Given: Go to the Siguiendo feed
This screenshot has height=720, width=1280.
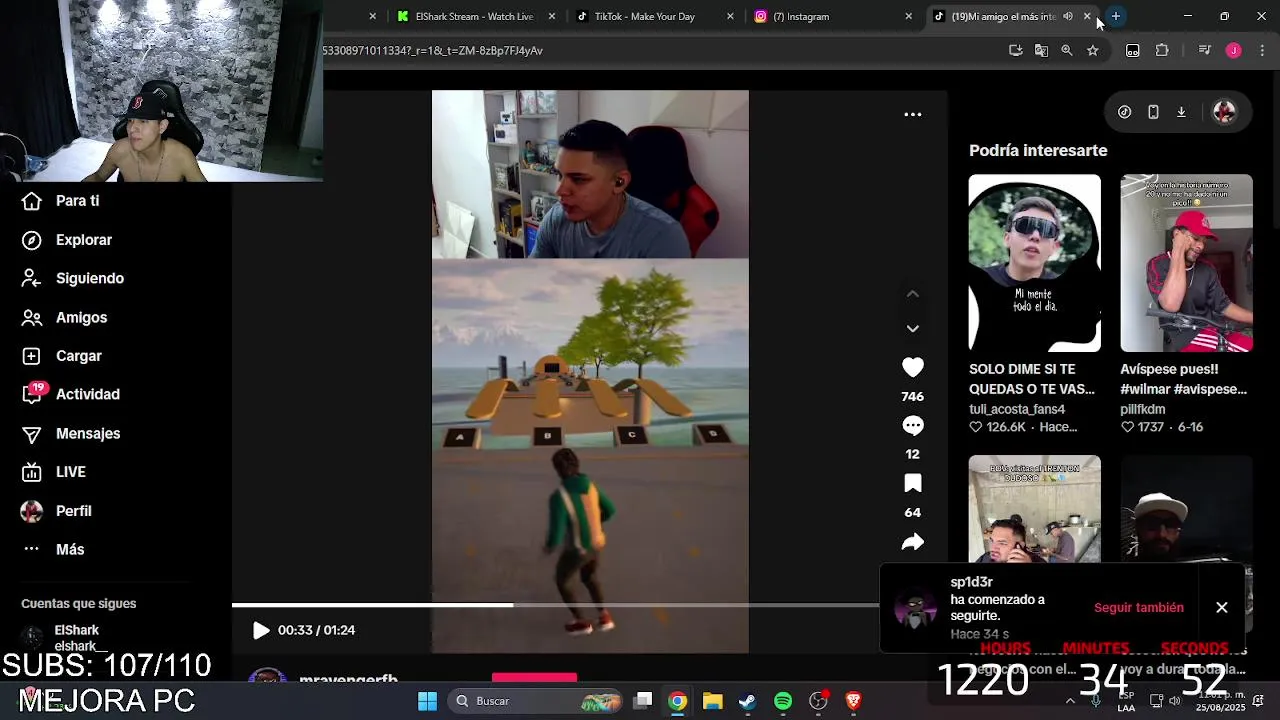Looking at the screenshot, I should 74,278.
